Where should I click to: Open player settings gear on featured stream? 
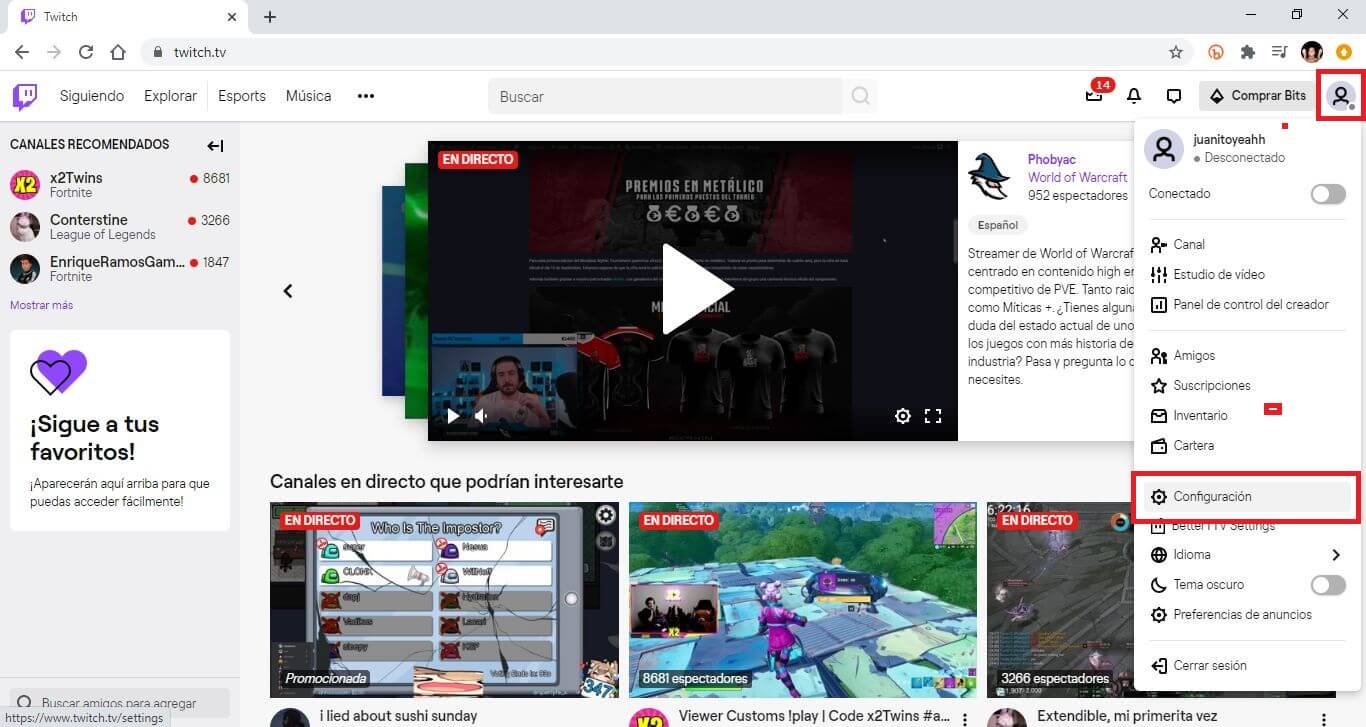click(x=903, y=416)
